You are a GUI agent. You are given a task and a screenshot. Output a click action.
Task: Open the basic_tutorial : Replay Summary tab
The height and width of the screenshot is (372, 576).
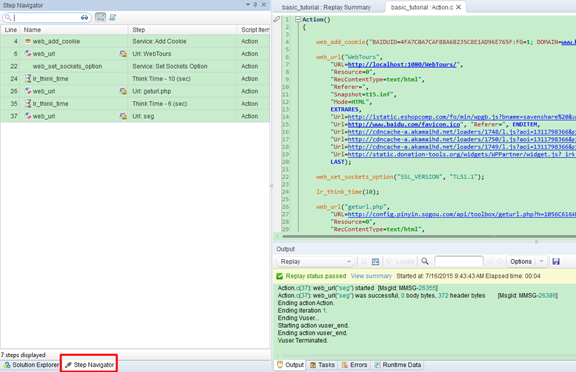(326, 7)
